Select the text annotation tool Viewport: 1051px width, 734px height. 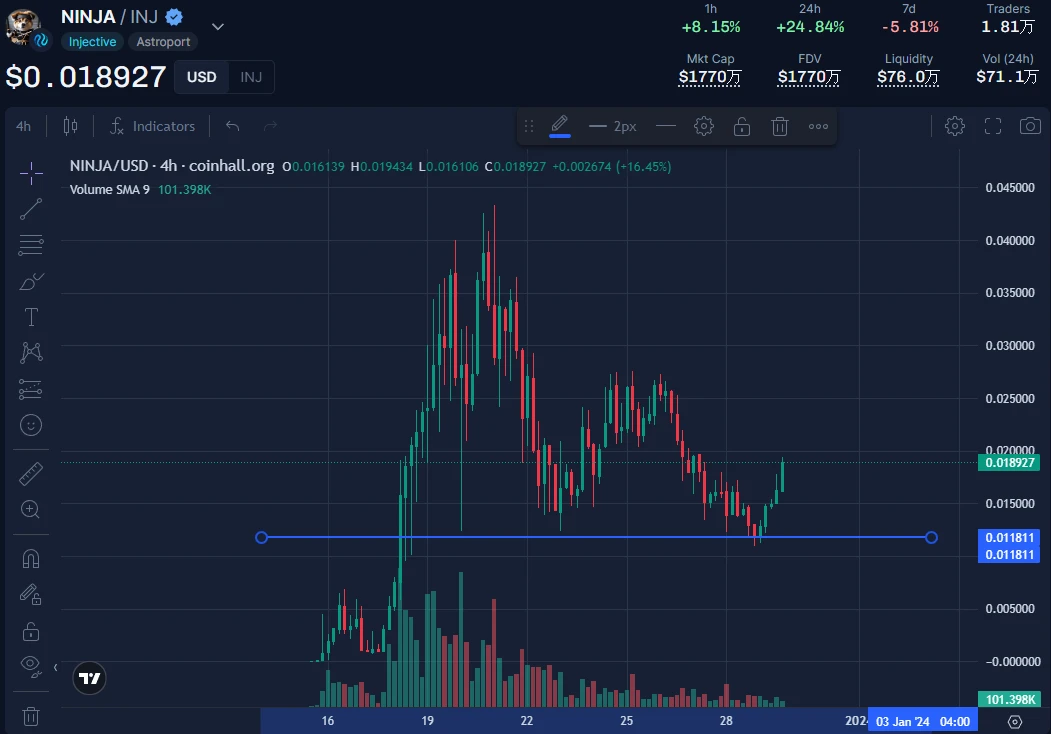point(31,317)
